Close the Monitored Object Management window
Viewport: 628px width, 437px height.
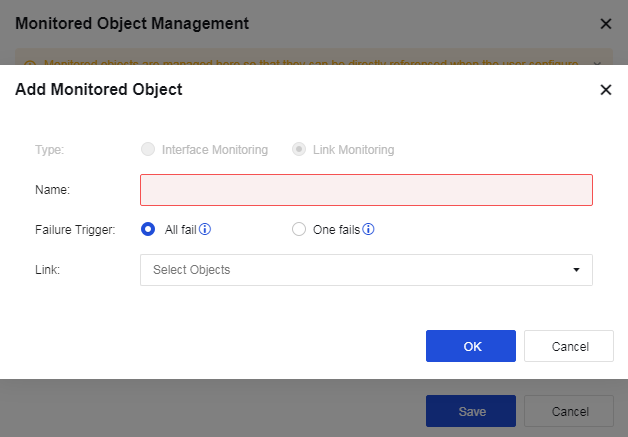(605, 23)
